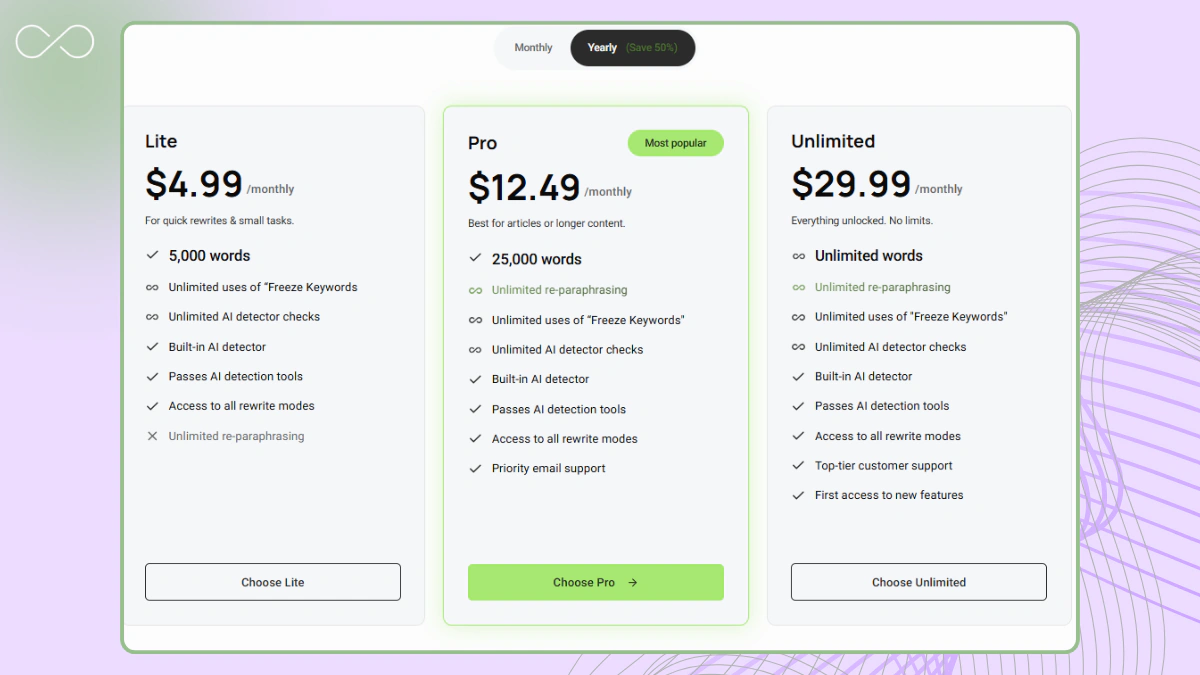Switch billing to Monthly

pyautogui.click(x=533, y=48)
